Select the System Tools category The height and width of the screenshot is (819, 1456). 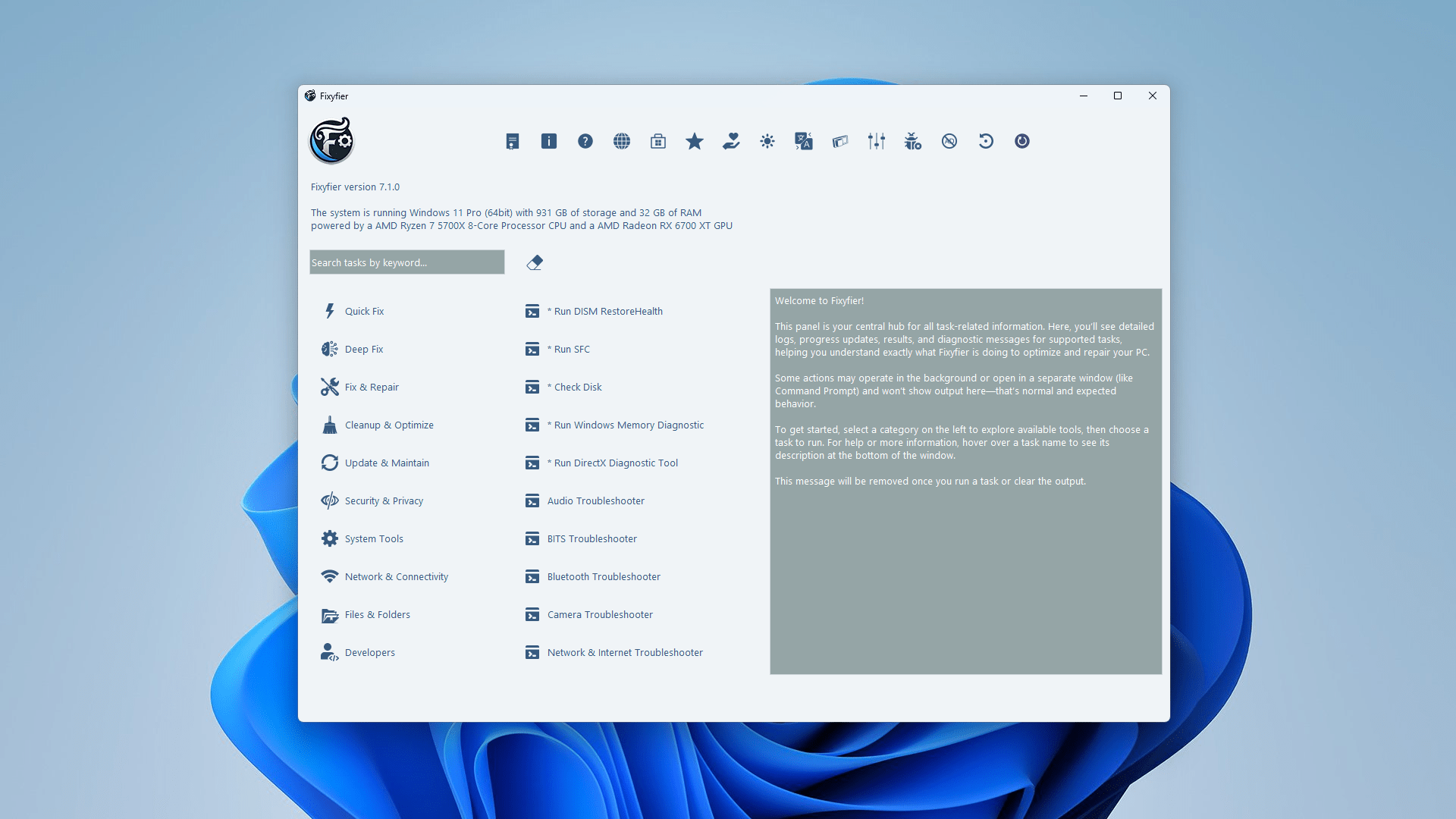point(375,538)
